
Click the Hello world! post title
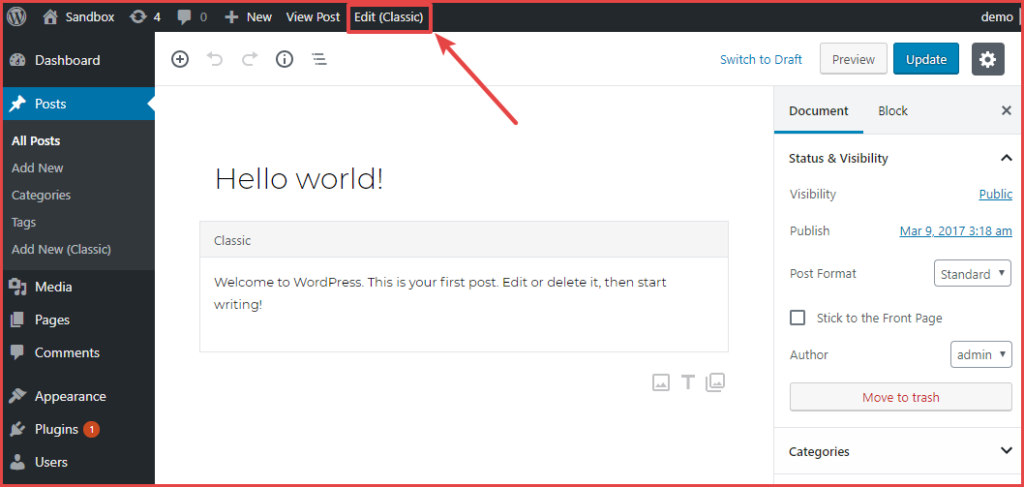tap(299, 178)
